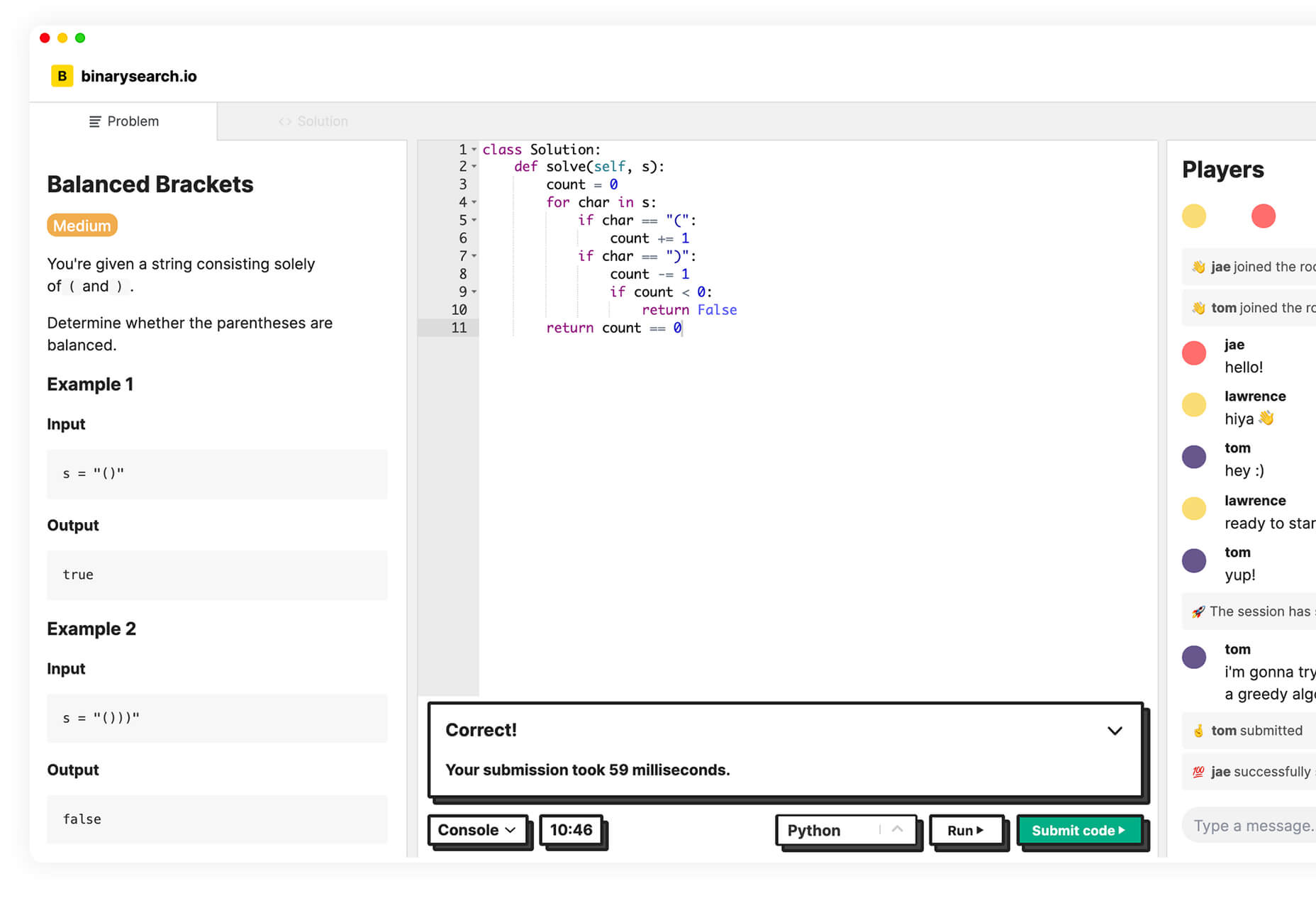Fold code at line 5 arrow
The image size is (1316, 908).
pyautogui.click(x=474, y=220)
